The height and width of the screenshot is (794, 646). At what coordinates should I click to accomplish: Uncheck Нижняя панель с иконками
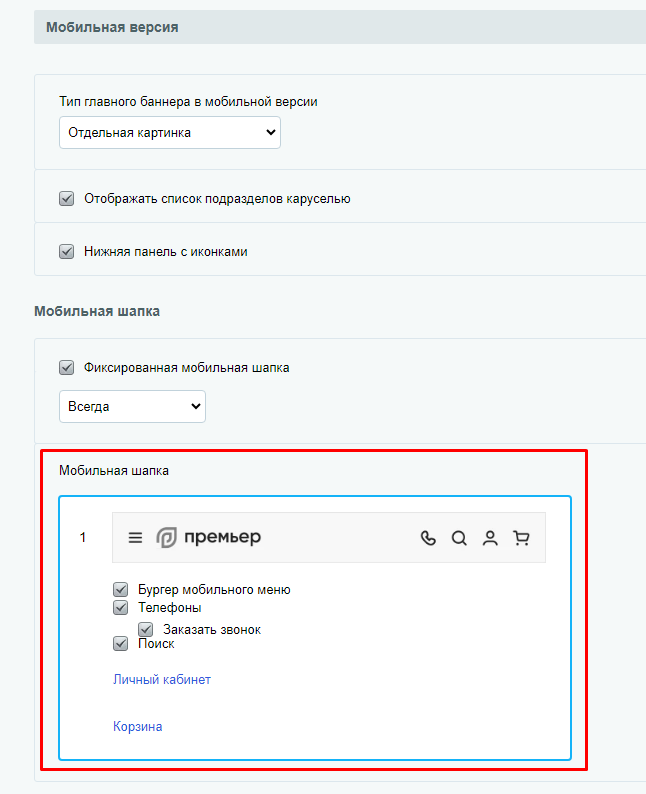[66, 252]
